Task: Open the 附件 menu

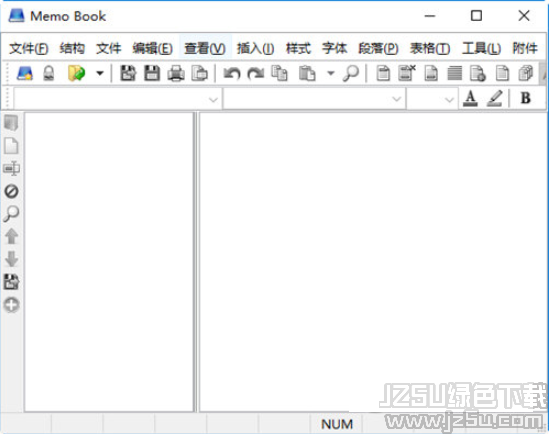Action: pyautogui.click(x=525, y=48)
